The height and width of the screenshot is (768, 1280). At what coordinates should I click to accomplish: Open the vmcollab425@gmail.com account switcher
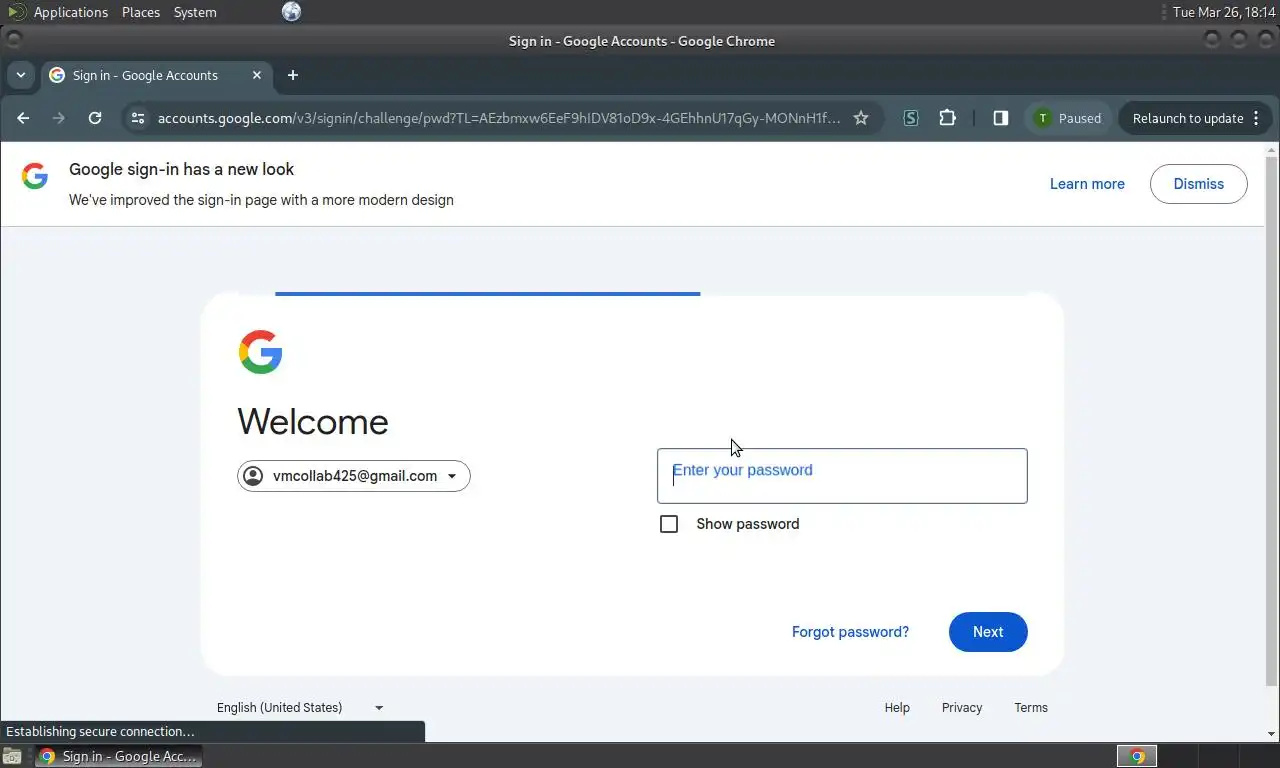354,476
